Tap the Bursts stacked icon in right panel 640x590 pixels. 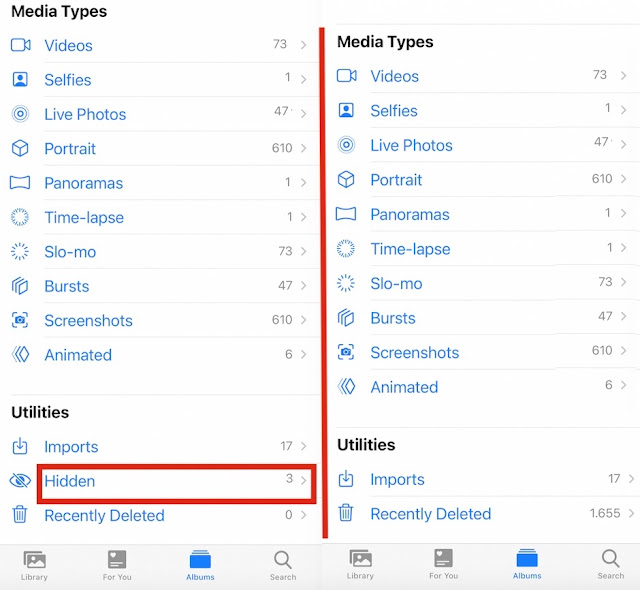[x=346, y=318]
